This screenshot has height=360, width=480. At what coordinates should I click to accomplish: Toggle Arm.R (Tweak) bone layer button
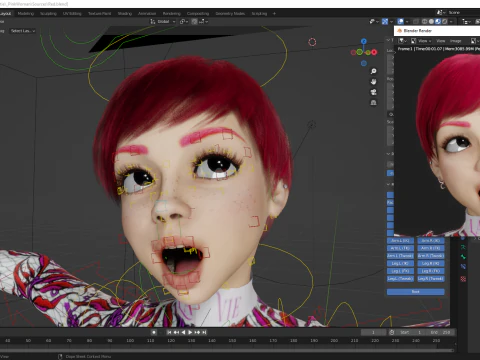point(431,256)
